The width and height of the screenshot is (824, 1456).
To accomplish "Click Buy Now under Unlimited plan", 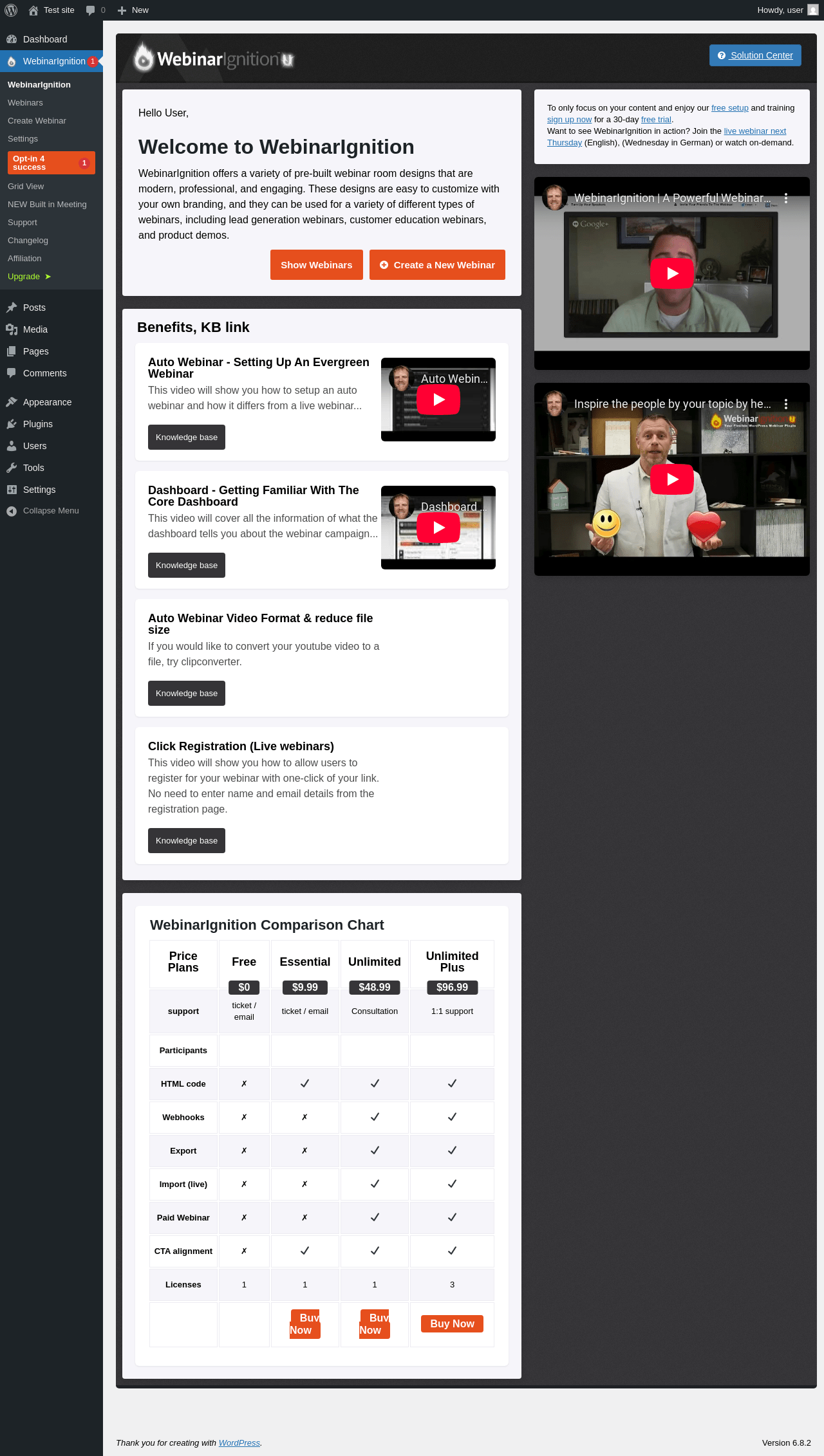I will click(375, 1324).
